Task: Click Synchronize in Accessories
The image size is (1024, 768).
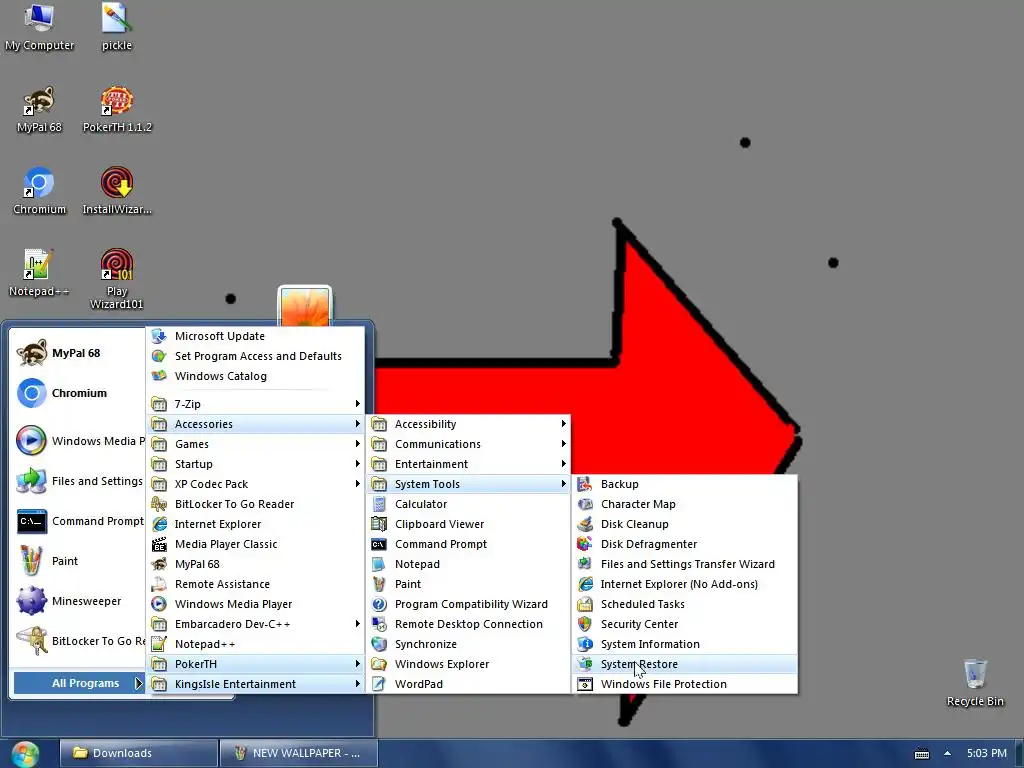Action: [468, 644]
